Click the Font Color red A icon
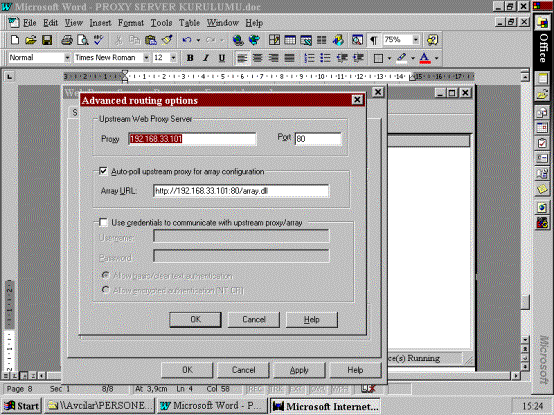 pos(425,58)
